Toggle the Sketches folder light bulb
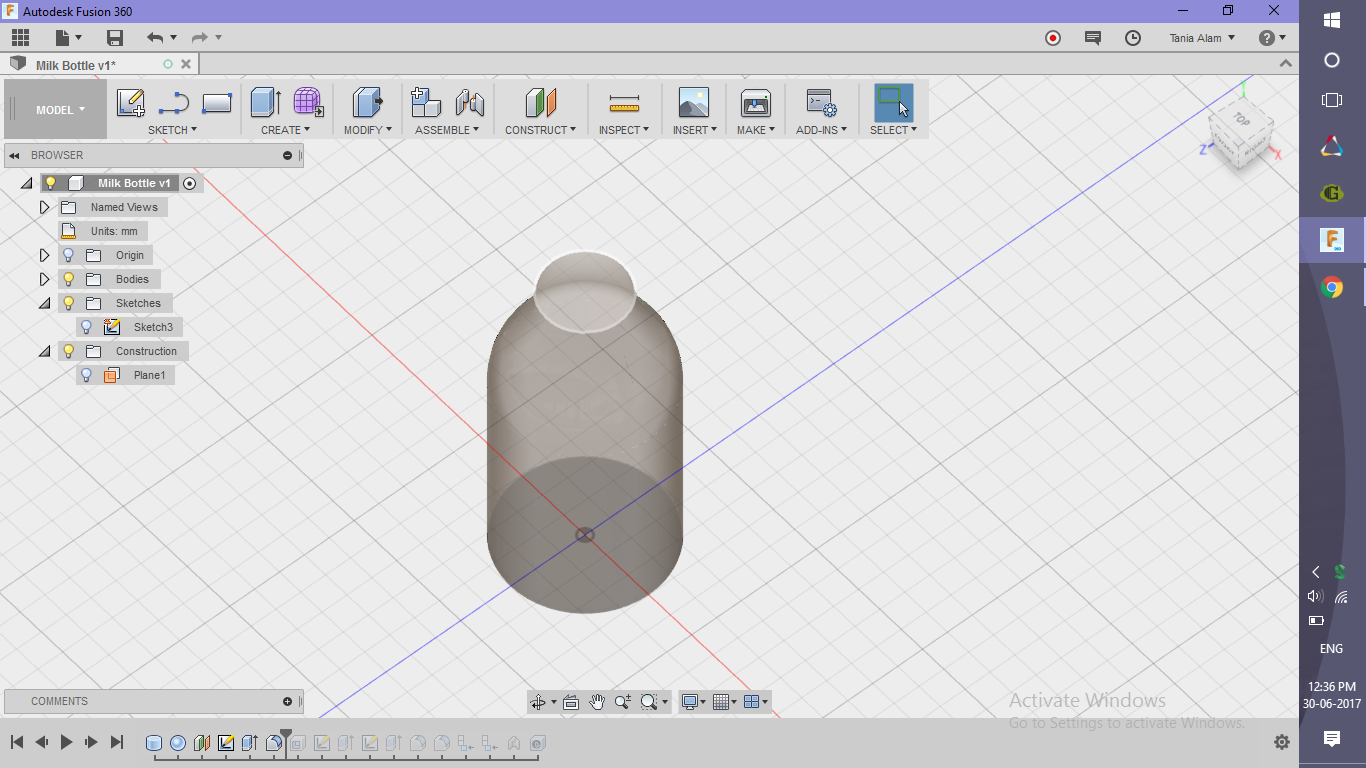 [x=69, y=303]
